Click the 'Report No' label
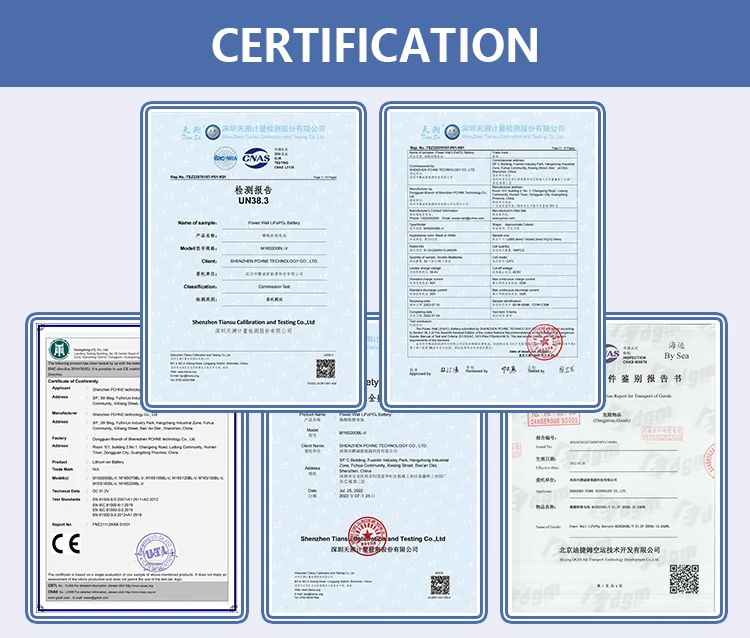 click(62, 525)
